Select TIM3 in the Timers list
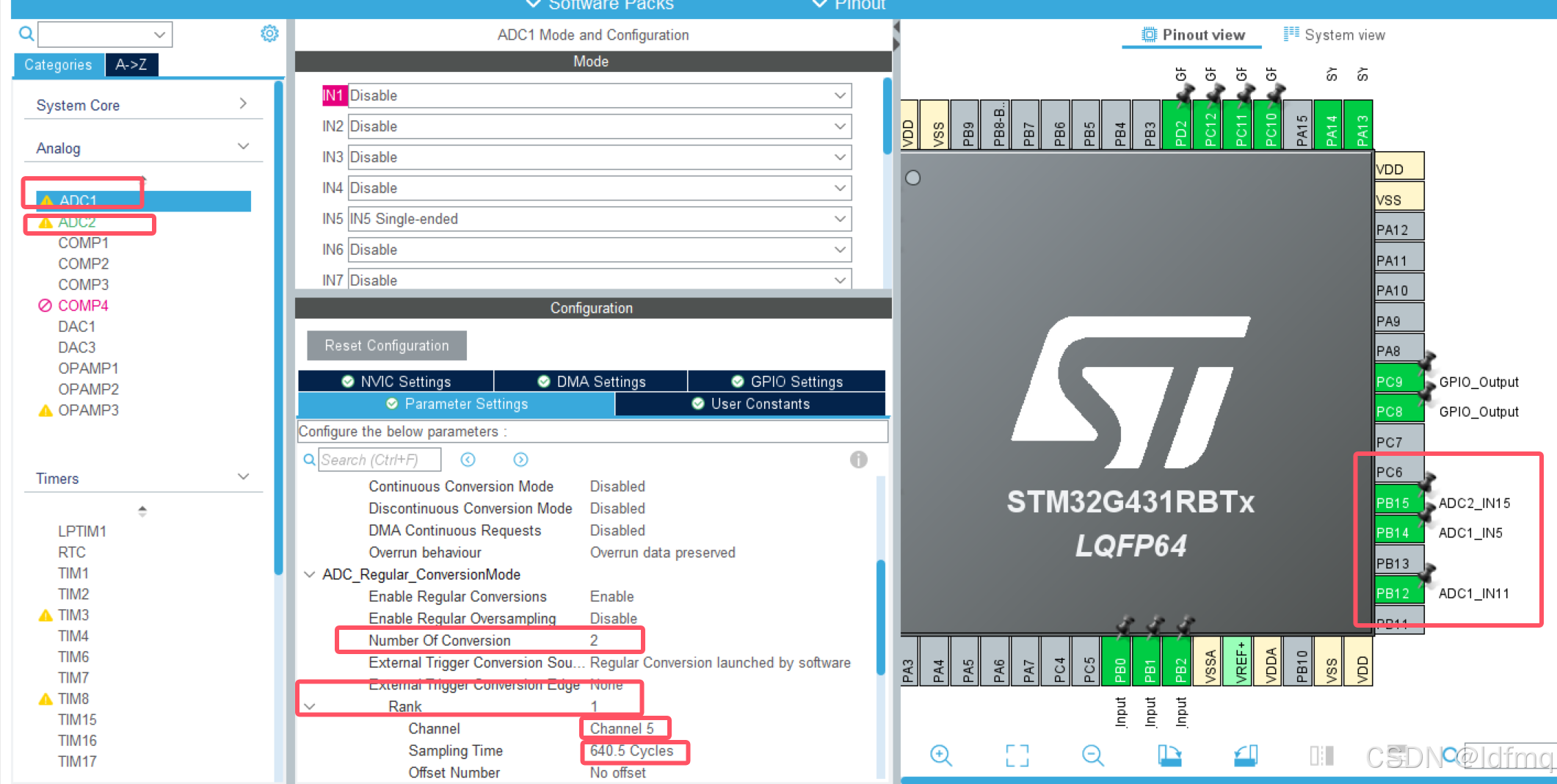The image size is (1557, 784). click(73, 615)
